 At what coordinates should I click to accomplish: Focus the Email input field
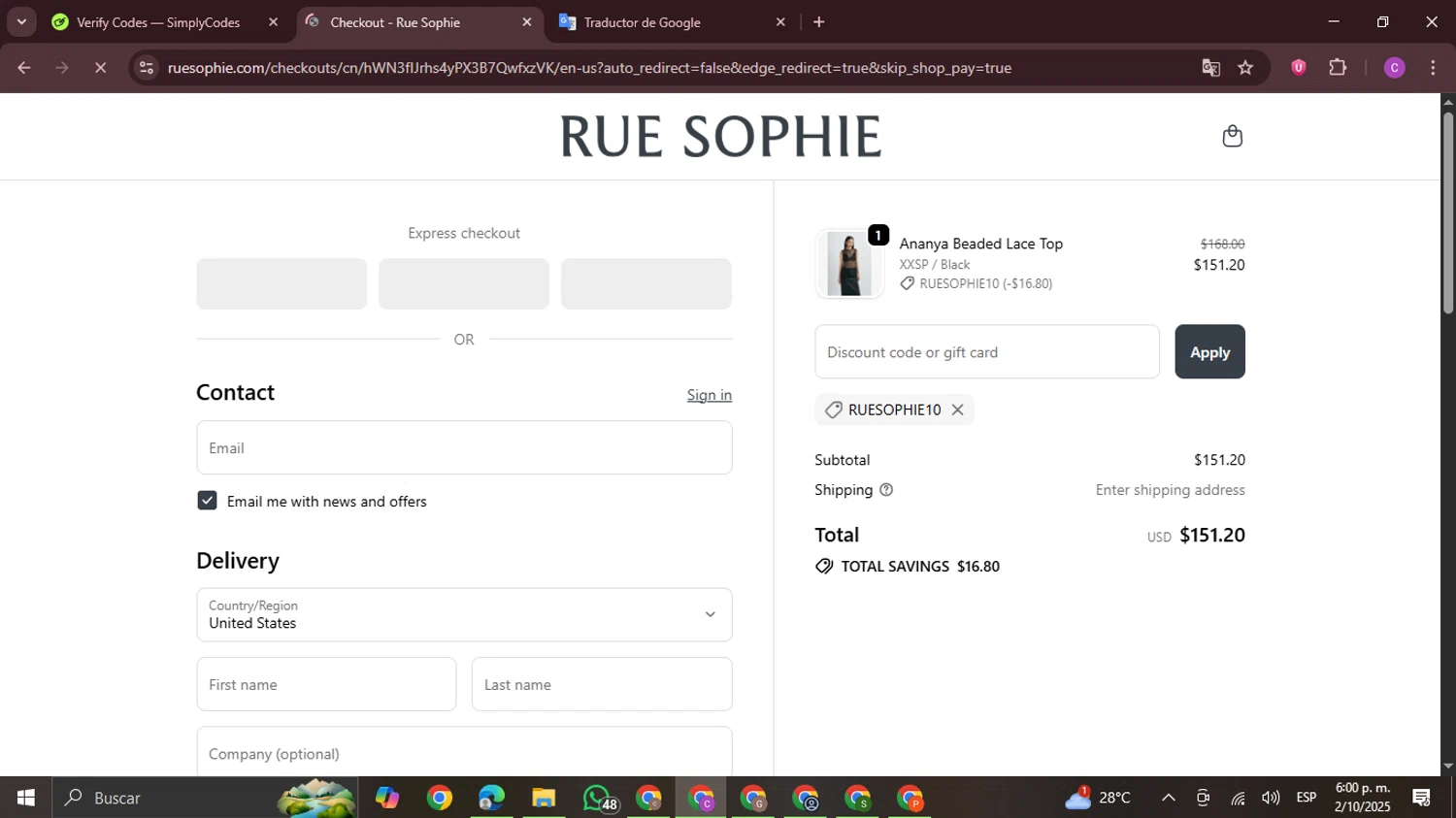pyautogui.click(x=464, y=447)
